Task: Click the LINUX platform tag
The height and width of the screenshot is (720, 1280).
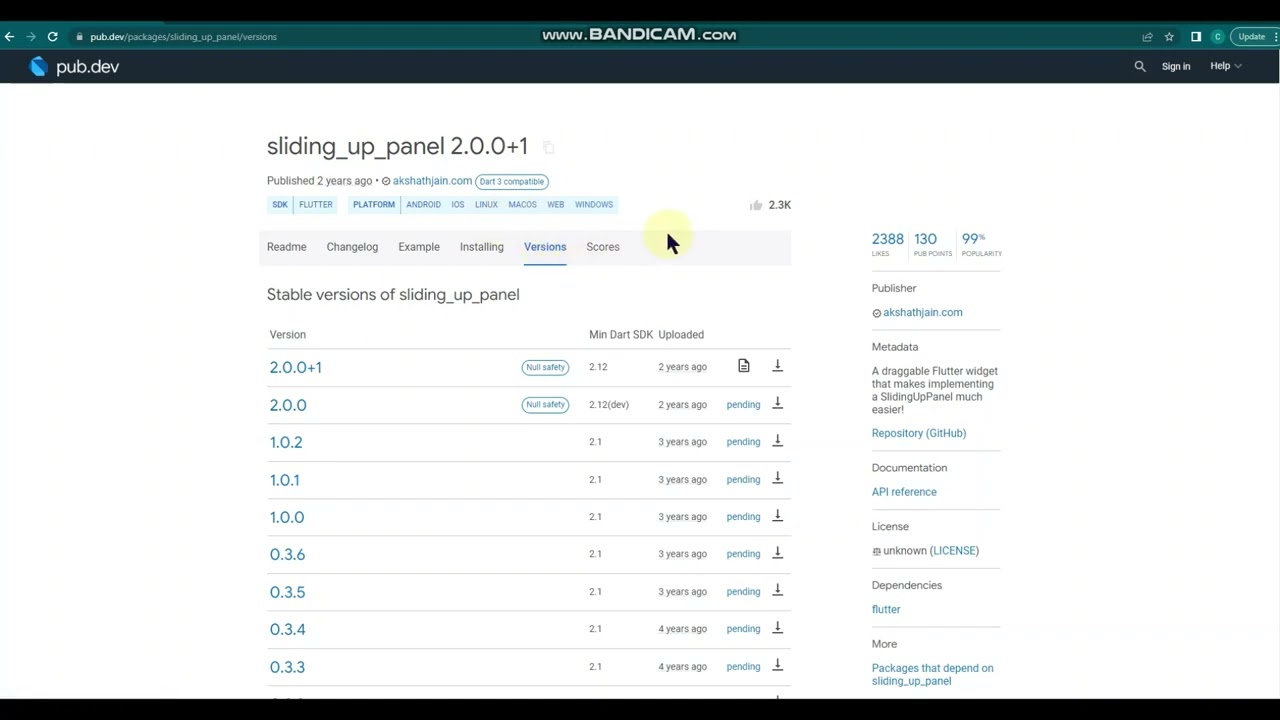Action: click(486, 205)
